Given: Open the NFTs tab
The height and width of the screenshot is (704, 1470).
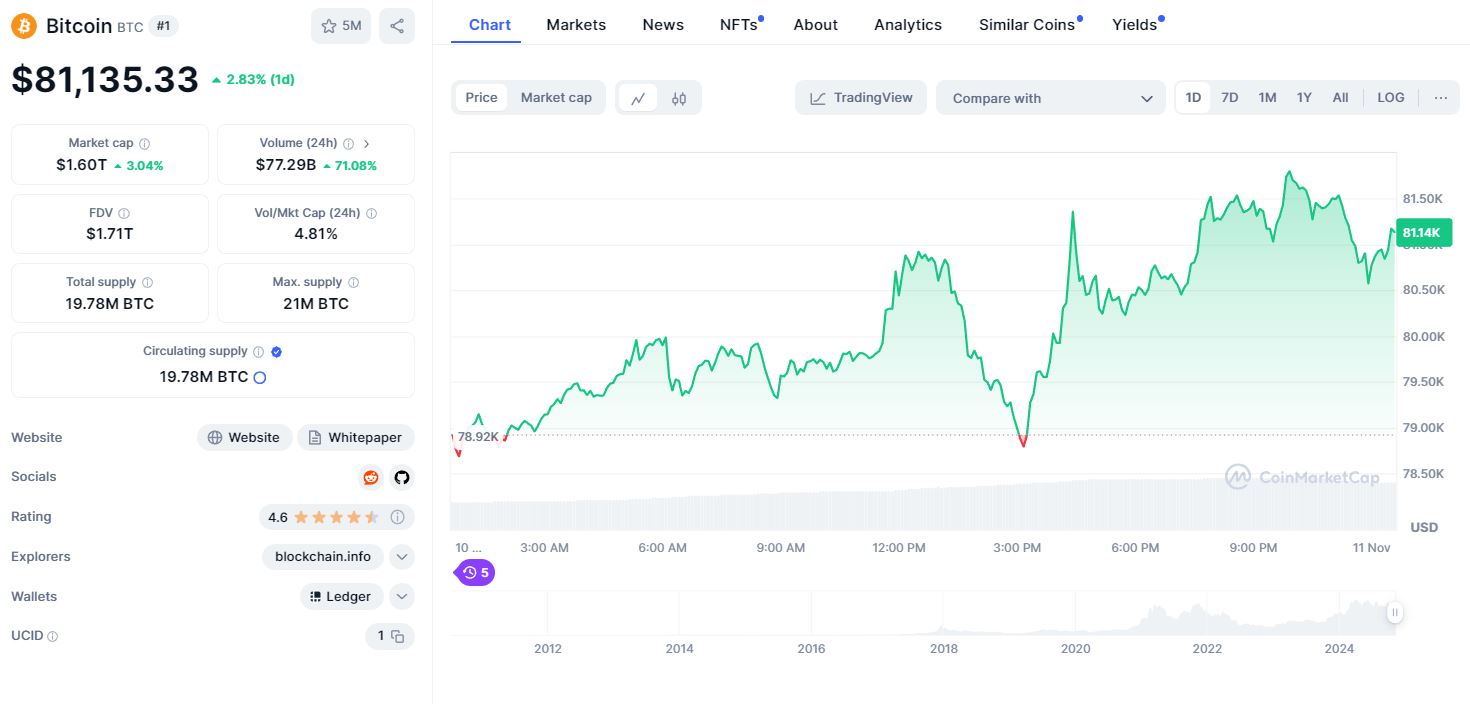Looking at the screenshot, I should tap(740, 24).
